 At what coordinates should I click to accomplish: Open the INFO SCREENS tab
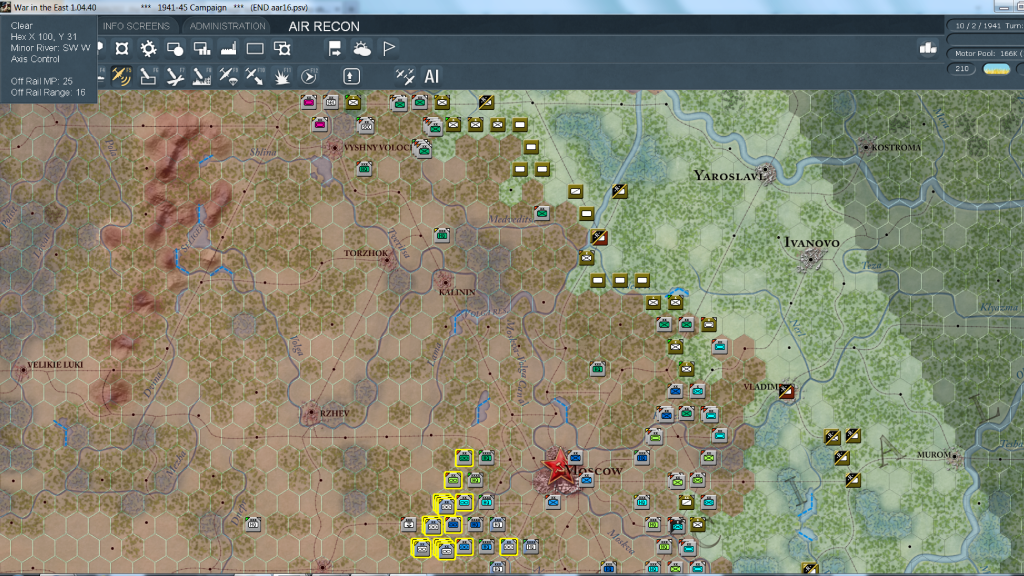[x=138, y=26]
